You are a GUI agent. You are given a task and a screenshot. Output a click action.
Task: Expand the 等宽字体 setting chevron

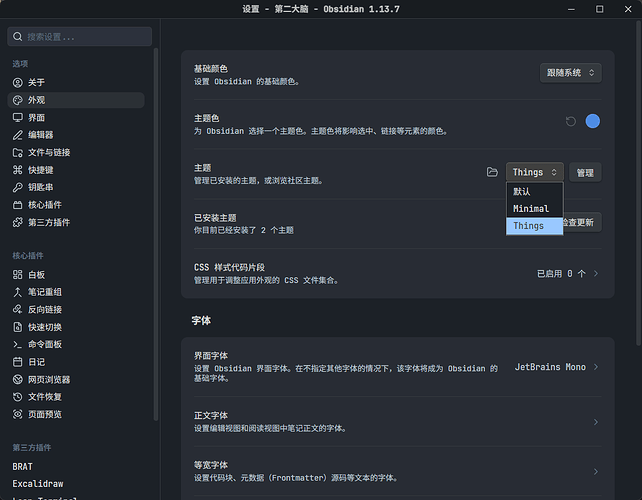[x=596, y=472]
